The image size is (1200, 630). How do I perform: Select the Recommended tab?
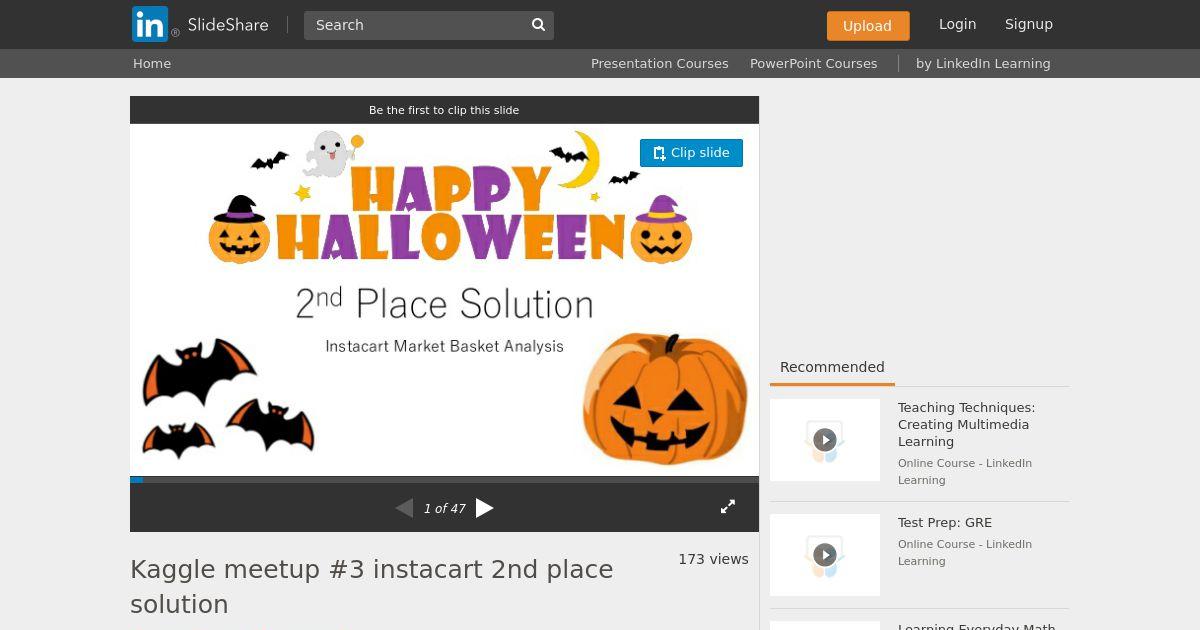[x=832, y=367]
